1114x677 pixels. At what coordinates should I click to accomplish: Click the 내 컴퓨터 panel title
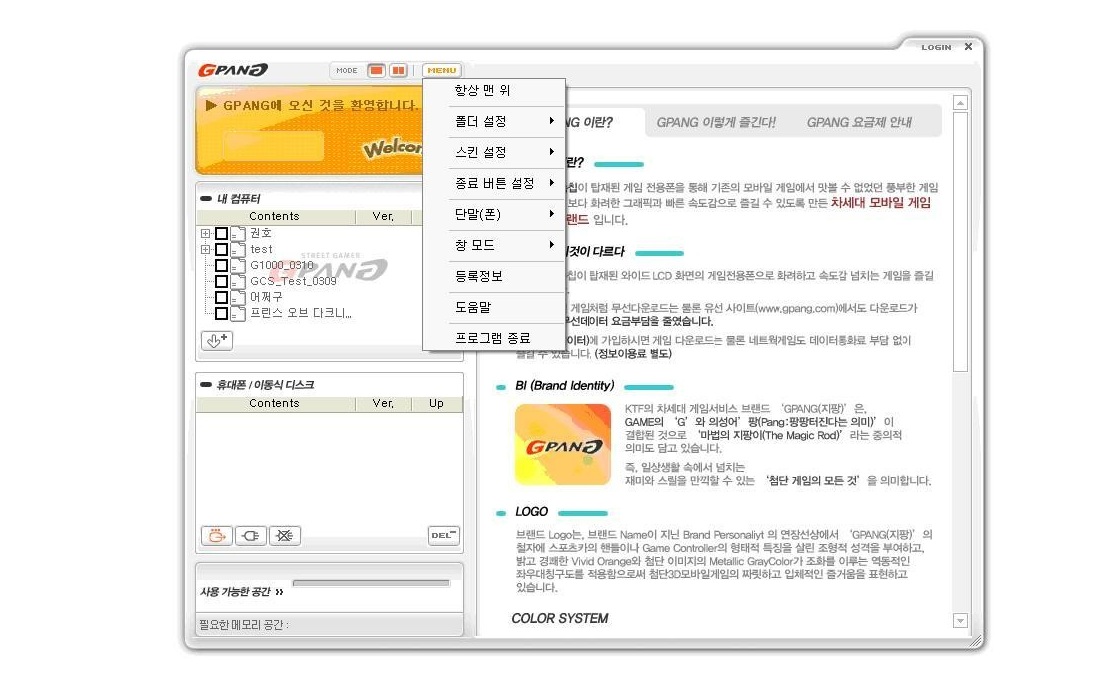[x=239, y=199]
